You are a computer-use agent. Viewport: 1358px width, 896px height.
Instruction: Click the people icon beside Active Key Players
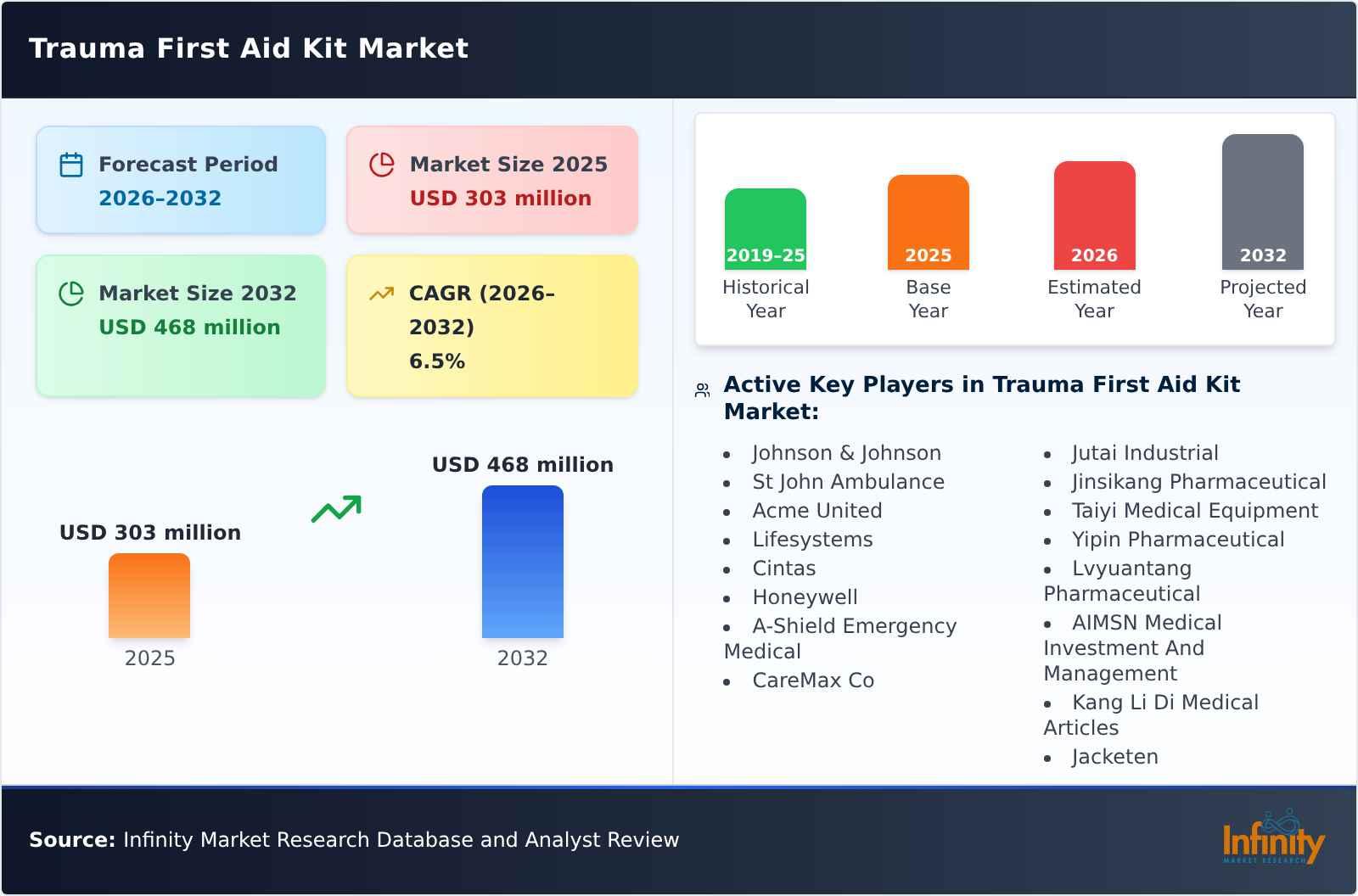pyautogui.click(x=702, y=390)
